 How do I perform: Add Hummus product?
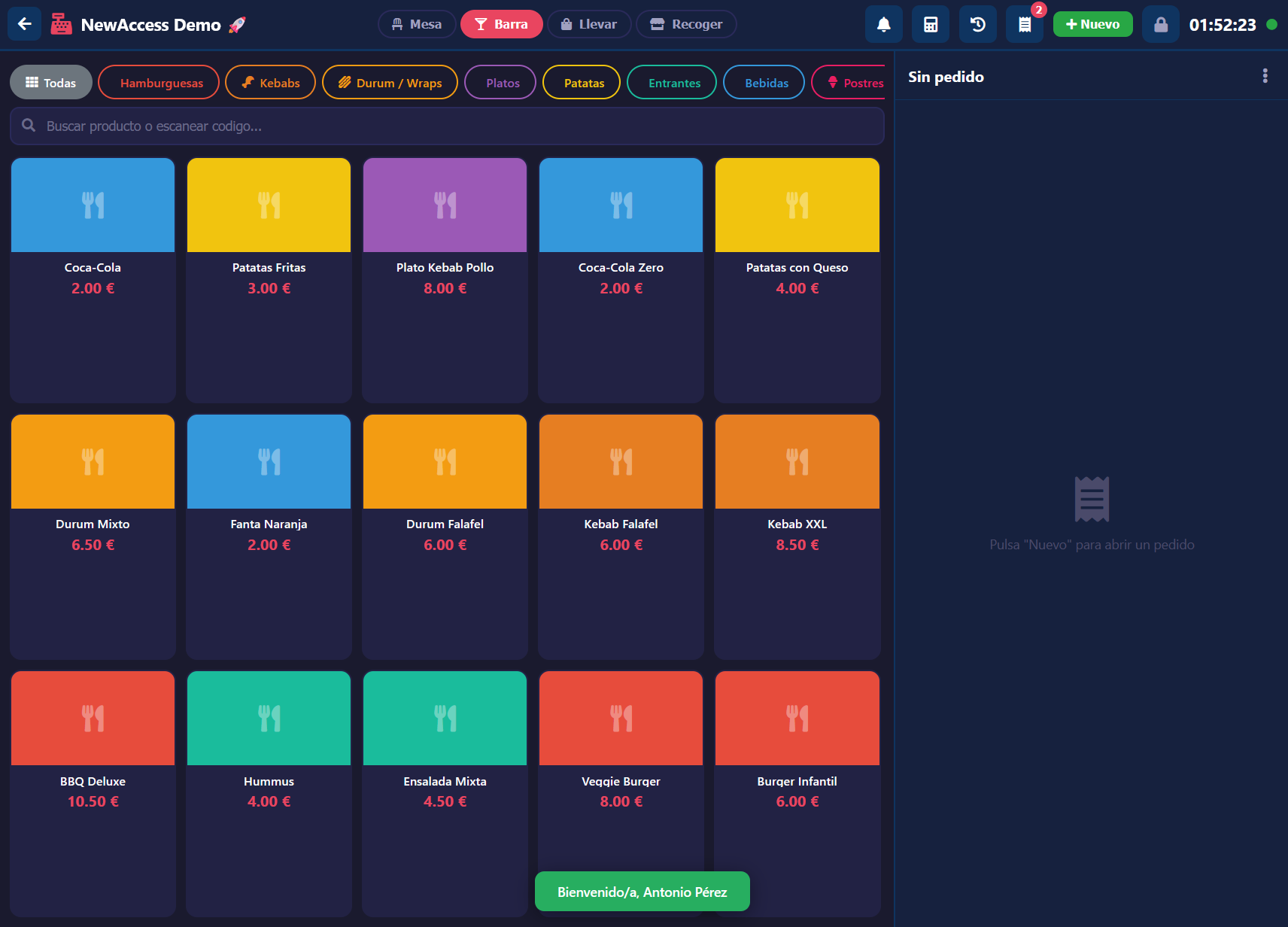(269, 793)
